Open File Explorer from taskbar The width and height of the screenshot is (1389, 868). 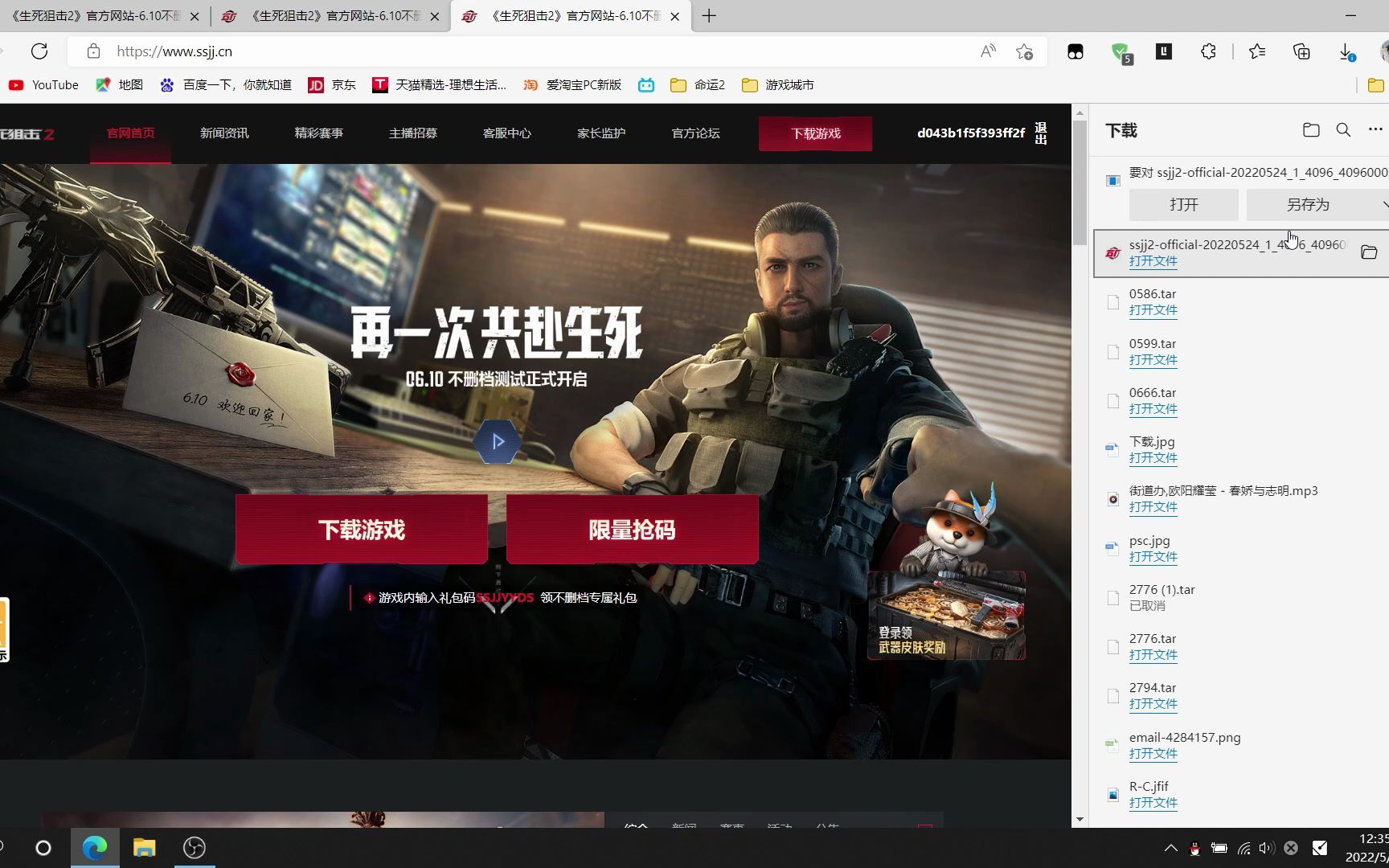point(144,848)
